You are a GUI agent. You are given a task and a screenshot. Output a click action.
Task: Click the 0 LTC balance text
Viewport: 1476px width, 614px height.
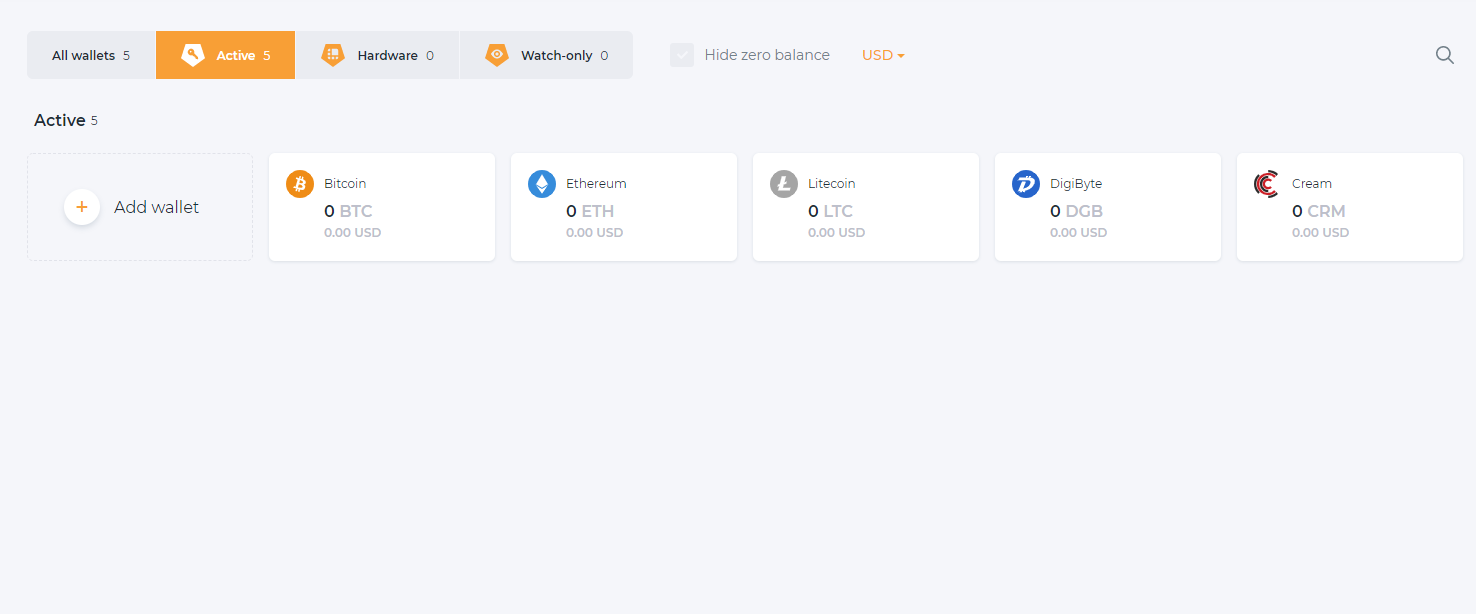[x=831, y=211]
